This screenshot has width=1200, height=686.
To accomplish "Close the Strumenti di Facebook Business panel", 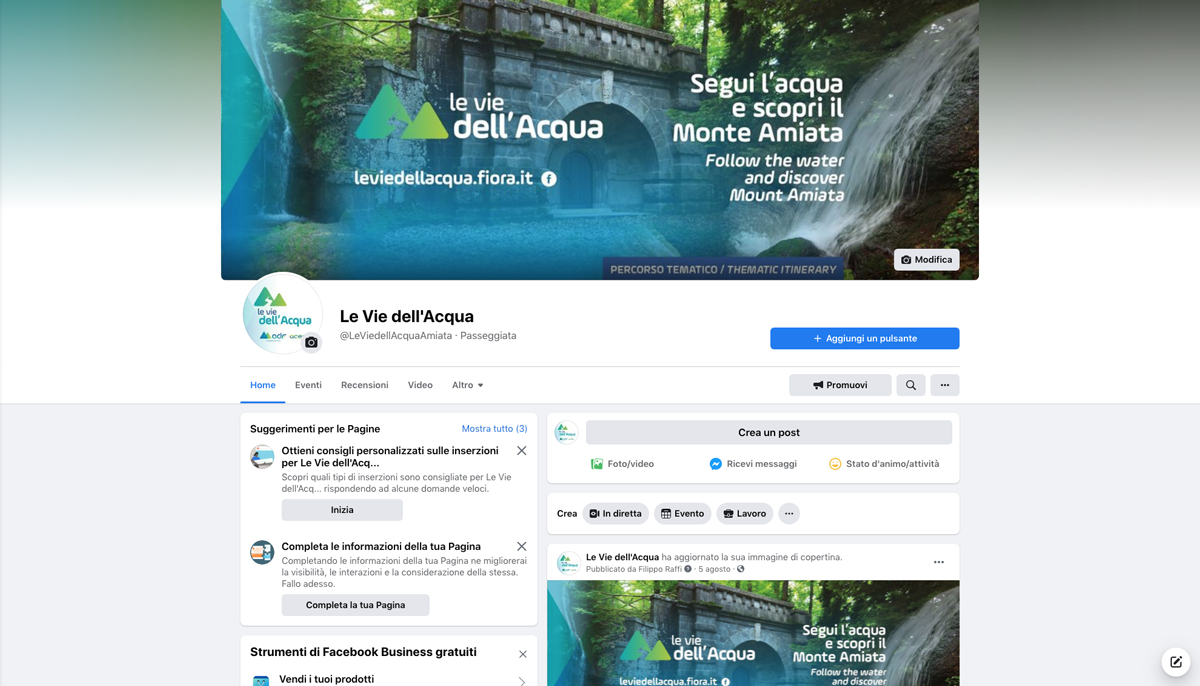I will click(x=523, y=654).
